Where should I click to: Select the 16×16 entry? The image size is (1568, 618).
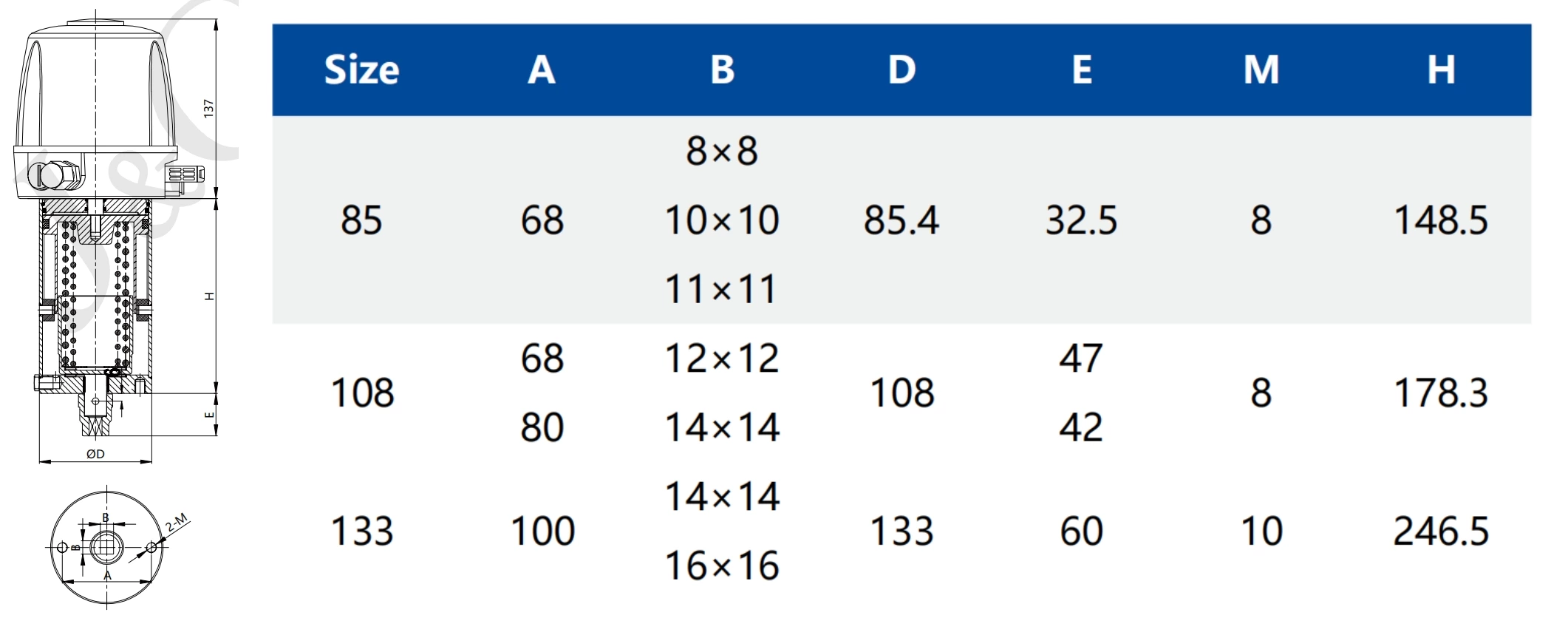(722, 566)
